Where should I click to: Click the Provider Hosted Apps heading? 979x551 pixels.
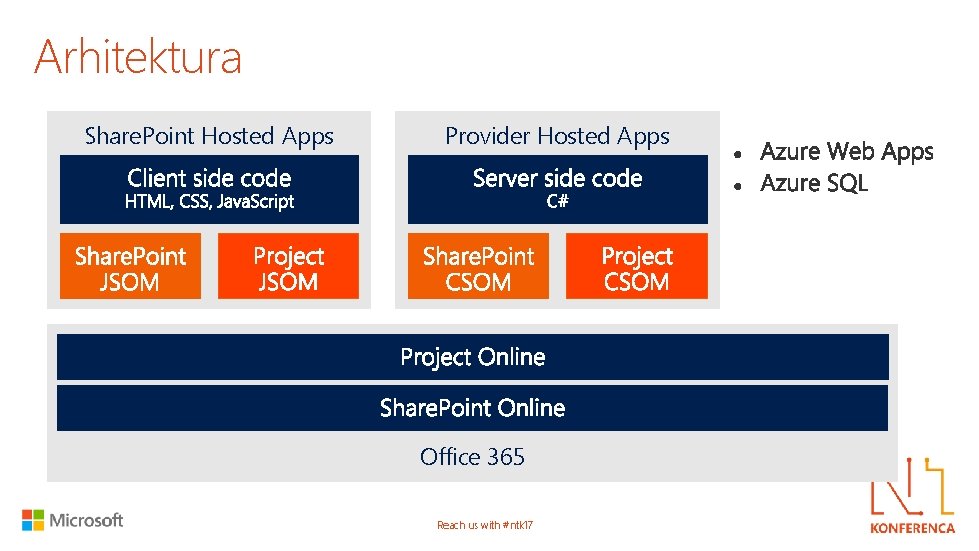pos(557,135)
